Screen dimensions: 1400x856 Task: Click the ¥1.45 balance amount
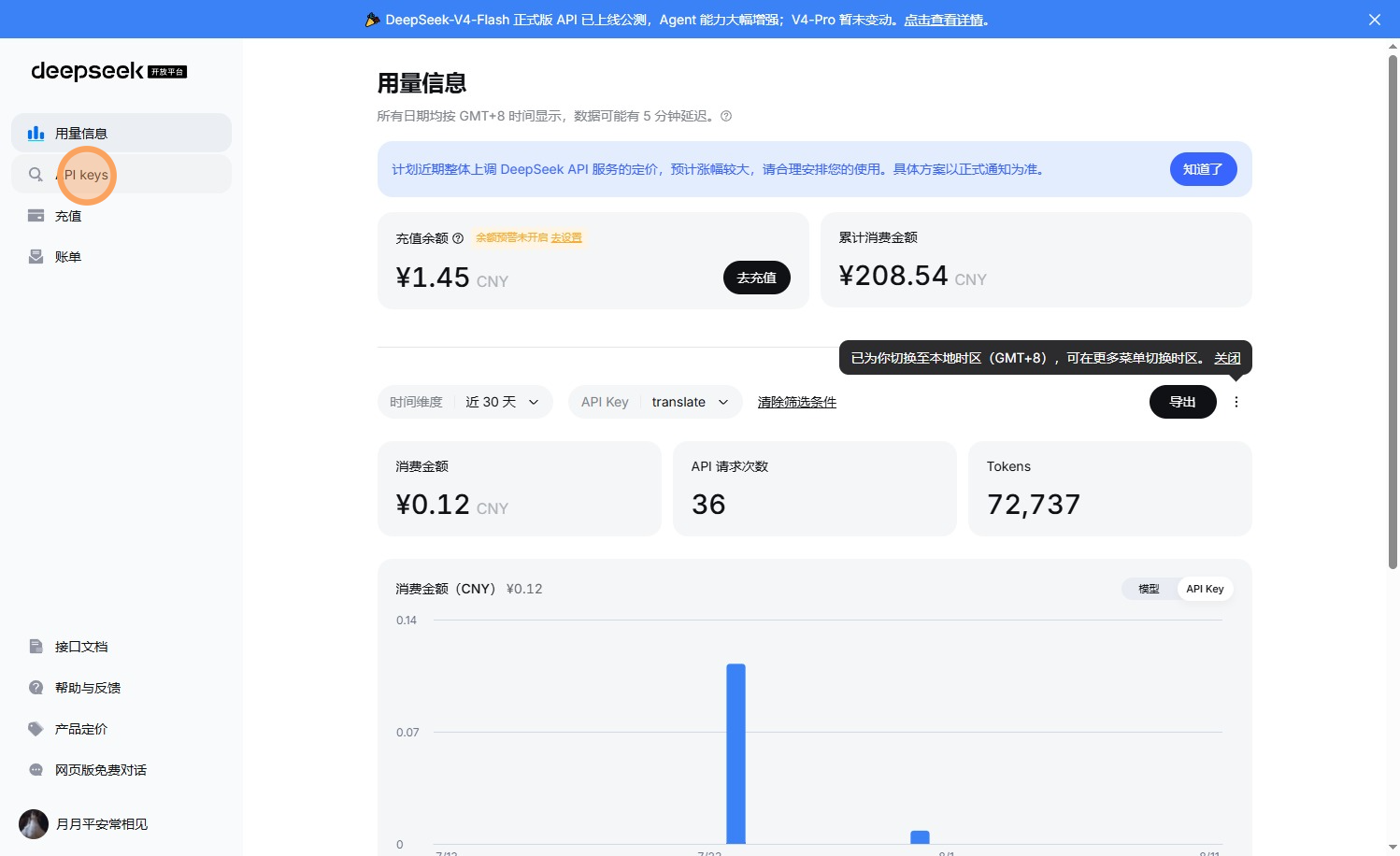click(x=433, y=278)
